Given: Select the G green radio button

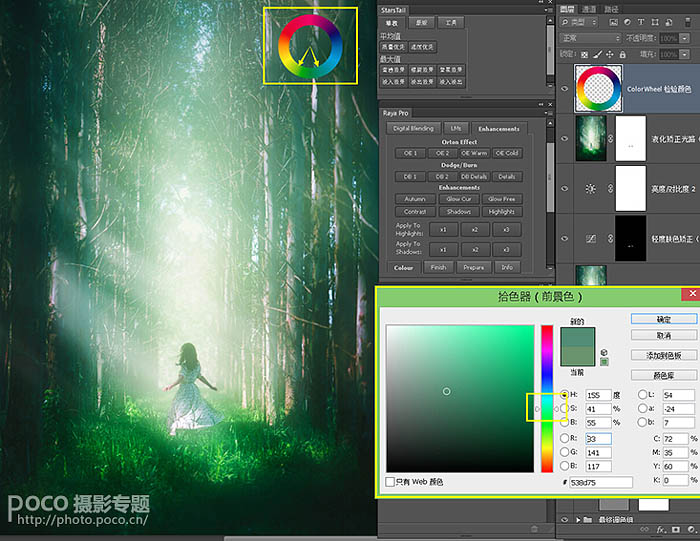Looking at the screenshot, I should [564, 452].
